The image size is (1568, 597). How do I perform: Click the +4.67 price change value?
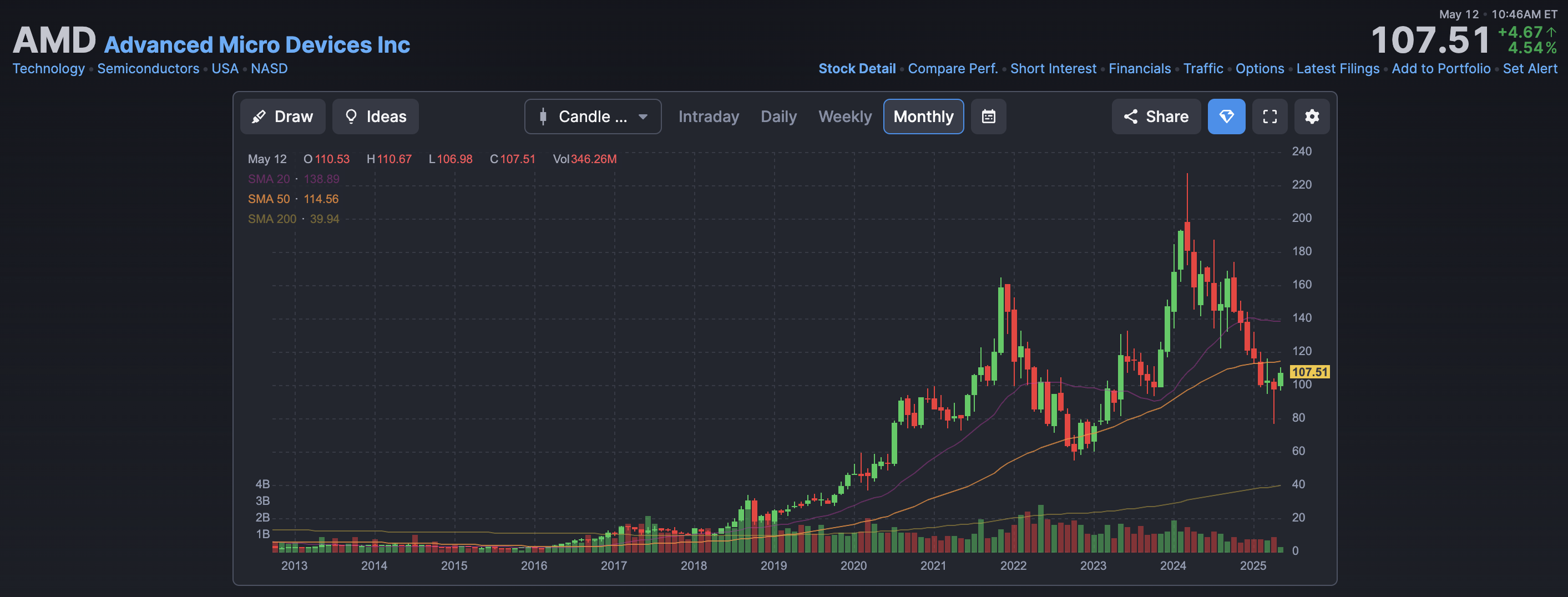pos(1520,32)
